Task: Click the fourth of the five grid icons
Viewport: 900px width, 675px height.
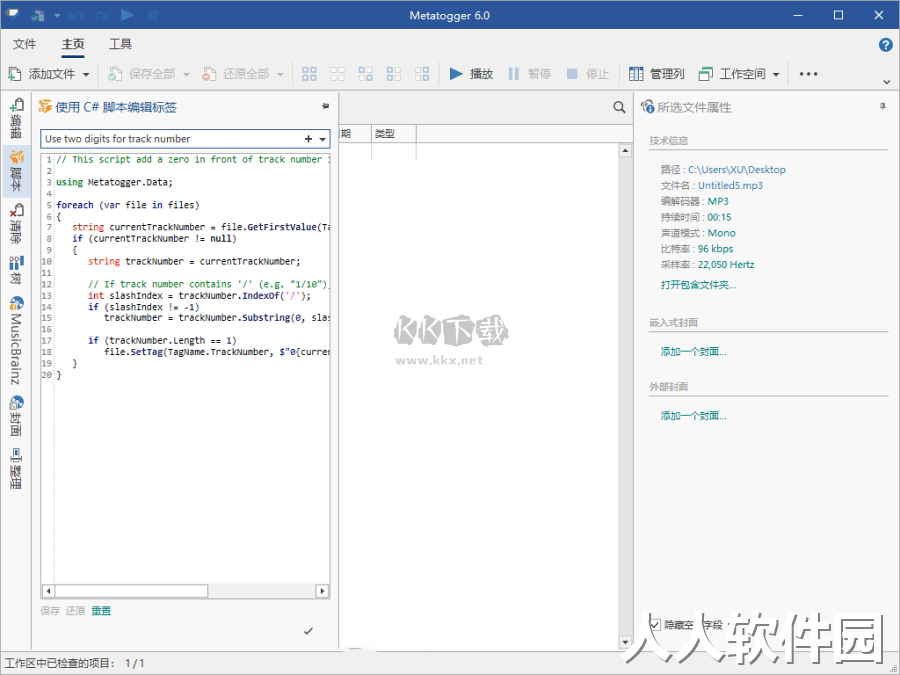Action: [394, 74]
